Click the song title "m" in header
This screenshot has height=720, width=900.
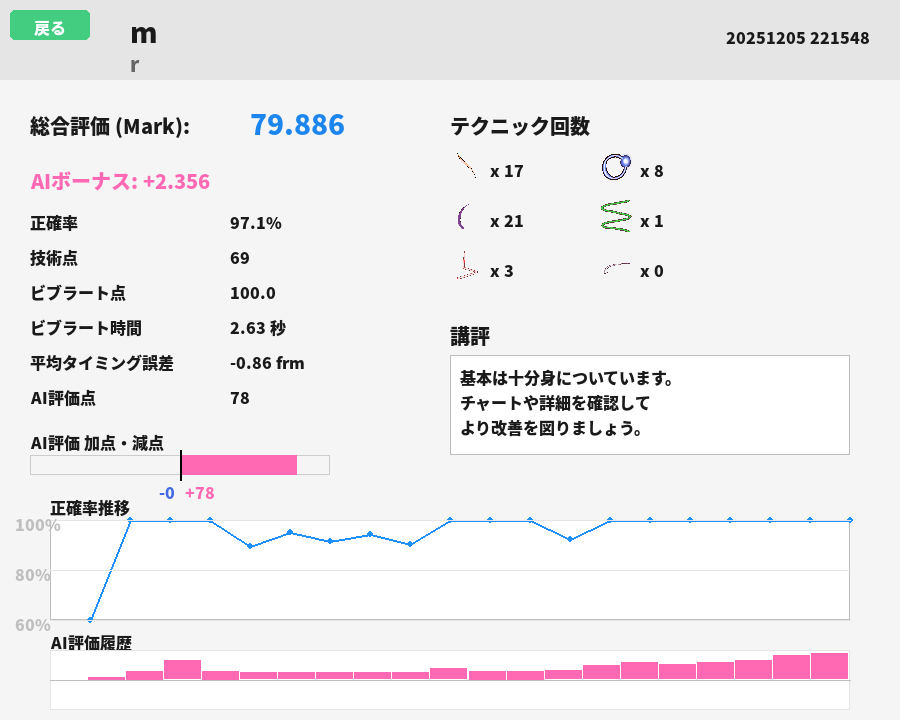point(143,34)
